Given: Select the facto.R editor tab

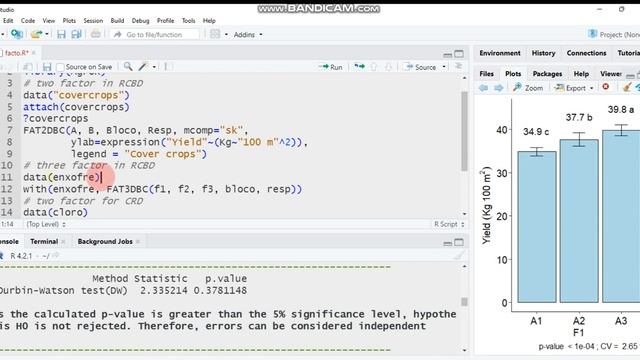Looking at the screenshot, I should [16, 53].
